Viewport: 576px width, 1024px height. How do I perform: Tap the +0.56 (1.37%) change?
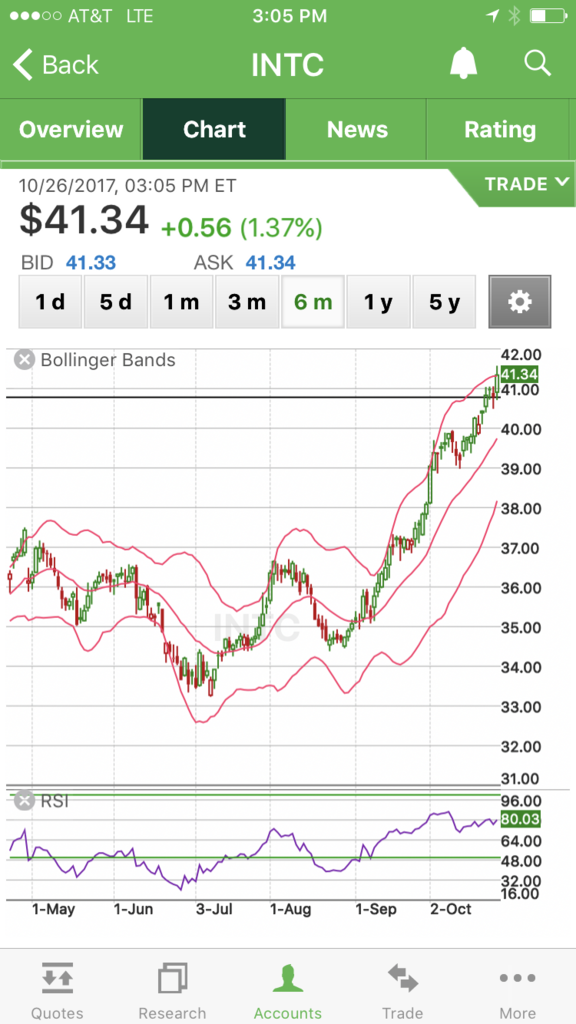tap(242, 228)
